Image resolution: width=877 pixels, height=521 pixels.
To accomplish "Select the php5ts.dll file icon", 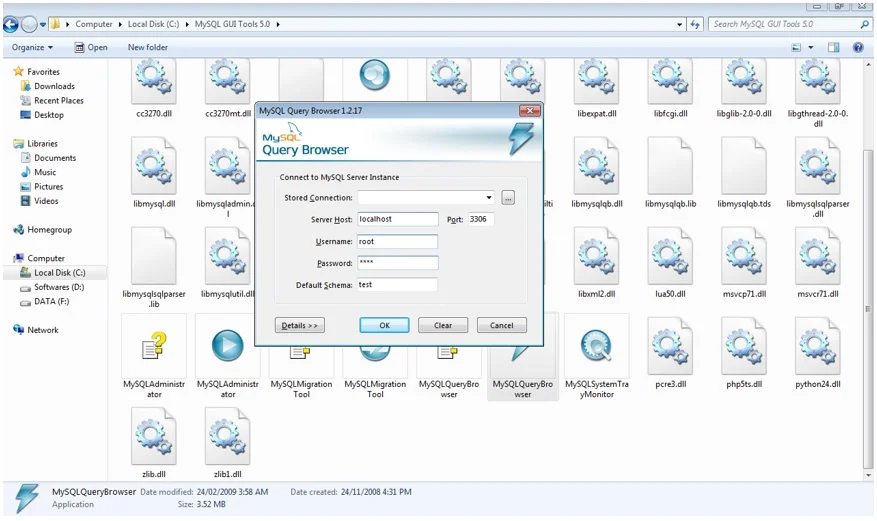I will [744, 346].
